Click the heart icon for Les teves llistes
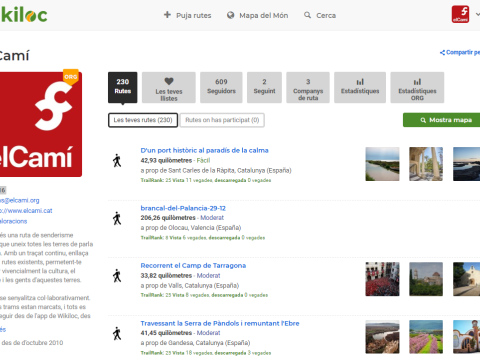The width and height of the screenshot is (480, 360). [169, 81]
